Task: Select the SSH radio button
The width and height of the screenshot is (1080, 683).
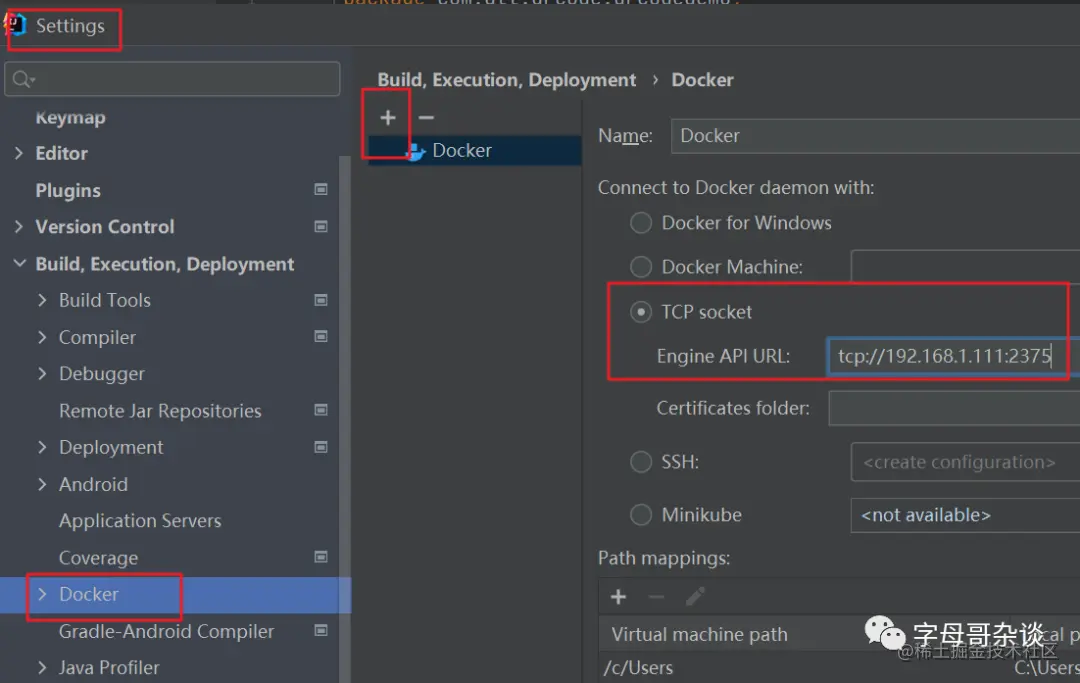Action: [641, 462]
